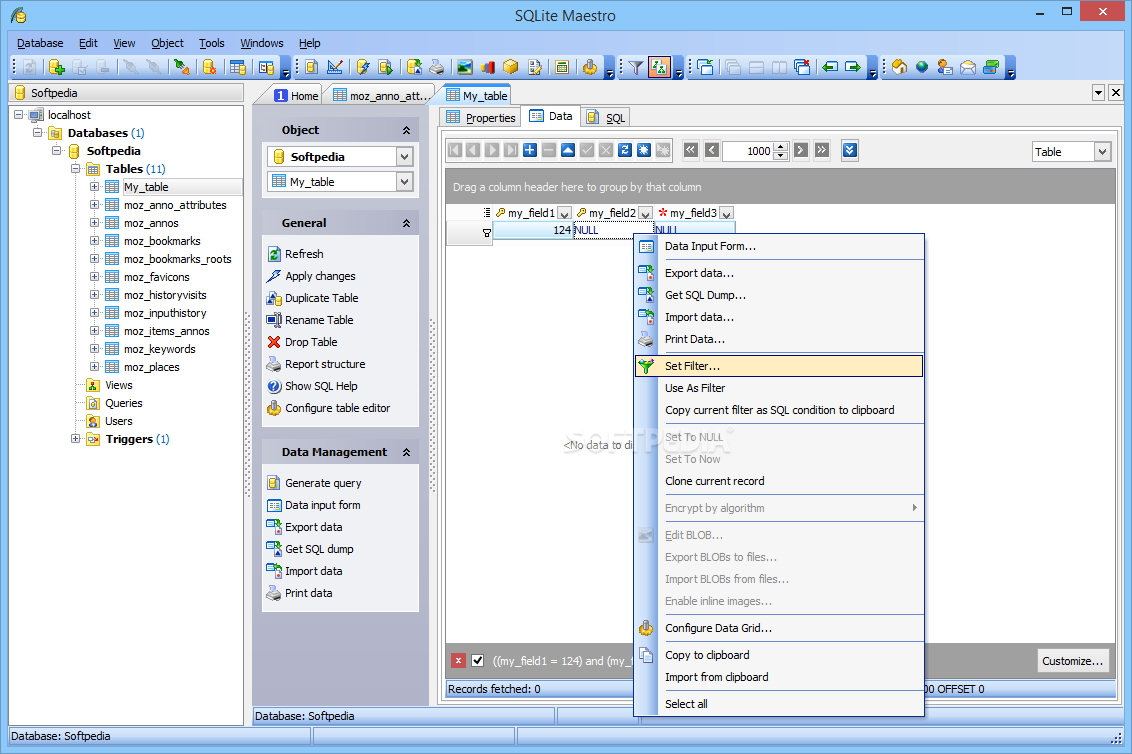1132x754 pixels.
Task: Click the close-all-windows icon with red X
Action: (x=802, y=67)
